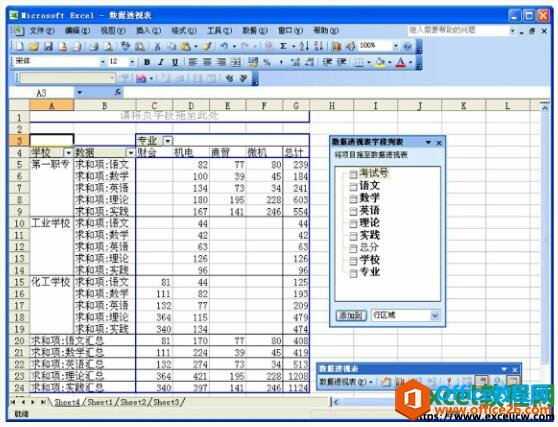
Task: Open the 学校 field filter dropdown
Action: coord(68,153)
